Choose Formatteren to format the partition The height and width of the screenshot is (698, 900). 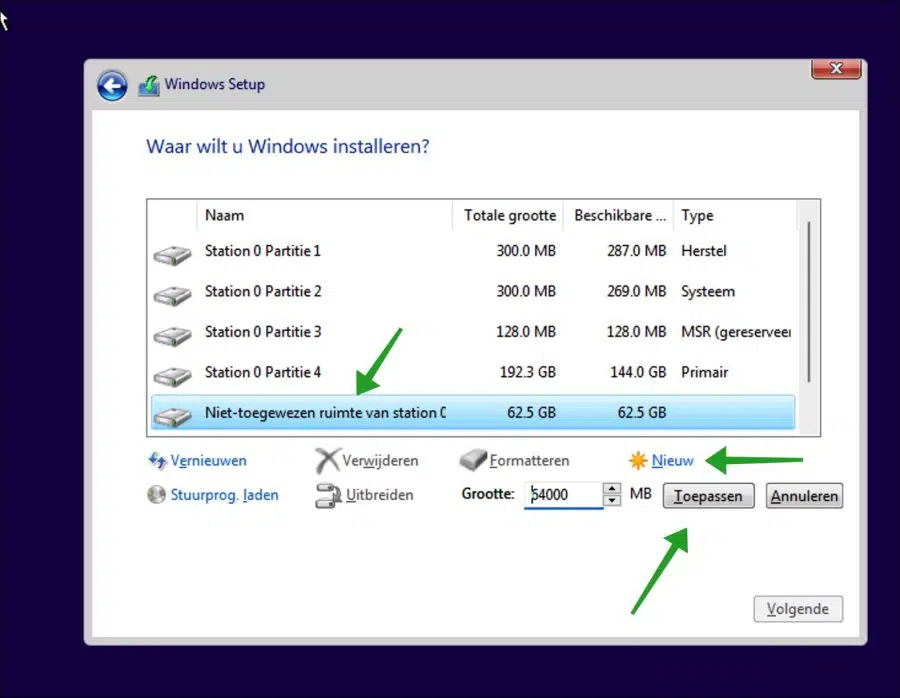(529, 461)
